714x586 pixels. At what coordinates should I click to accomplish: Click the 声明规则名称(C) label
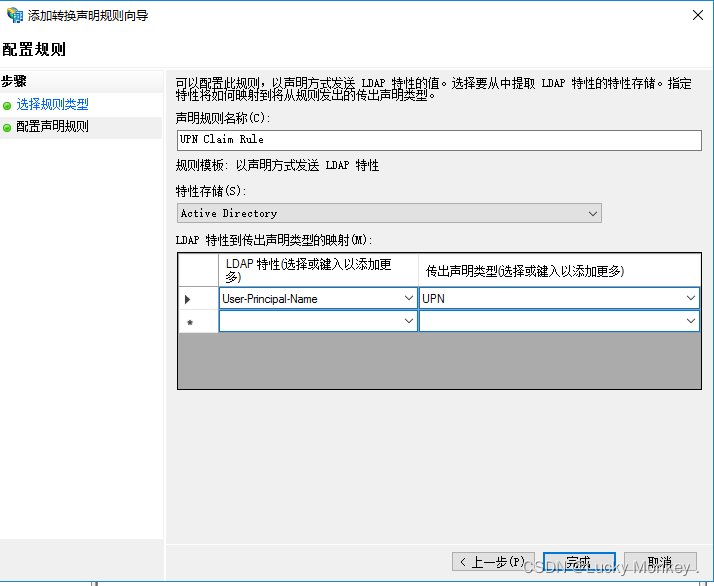223,118
